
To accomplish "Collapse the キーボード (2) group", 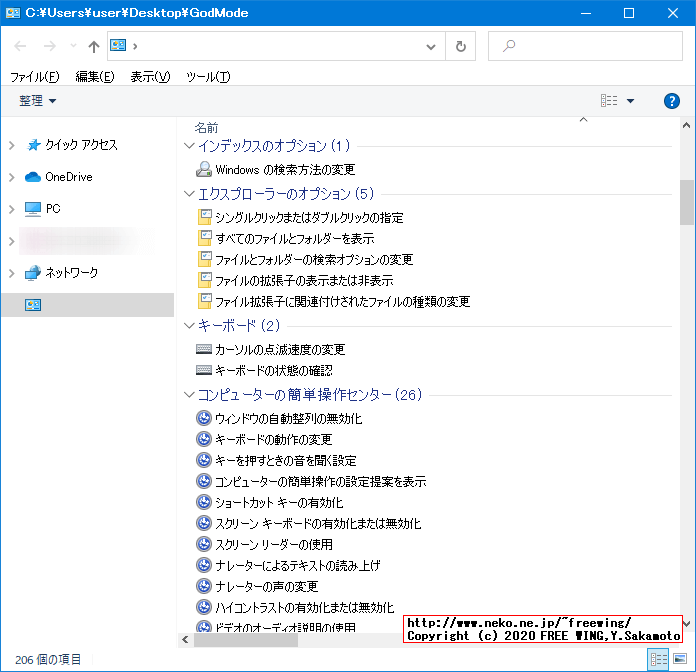I will click(190, 326).
